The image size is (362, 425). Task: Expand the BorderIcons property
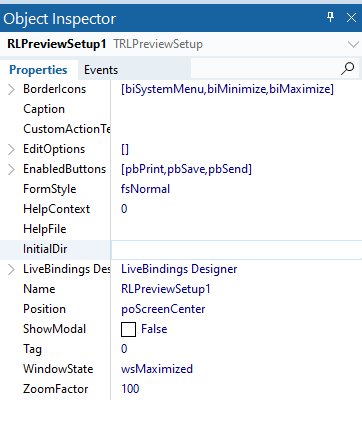pyautogui.click(x=11, y=89)
